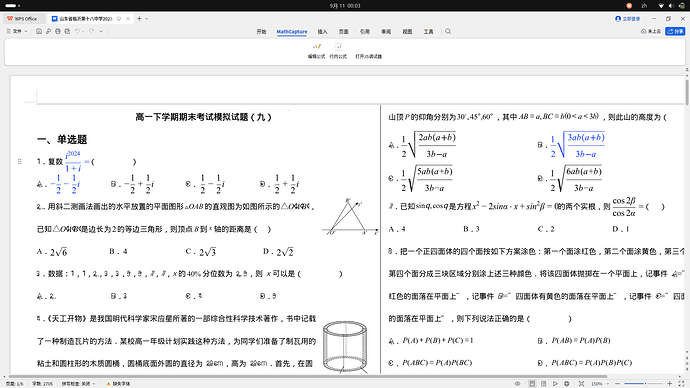Click the 页面: 1/6 page indicator

(15, 384)
